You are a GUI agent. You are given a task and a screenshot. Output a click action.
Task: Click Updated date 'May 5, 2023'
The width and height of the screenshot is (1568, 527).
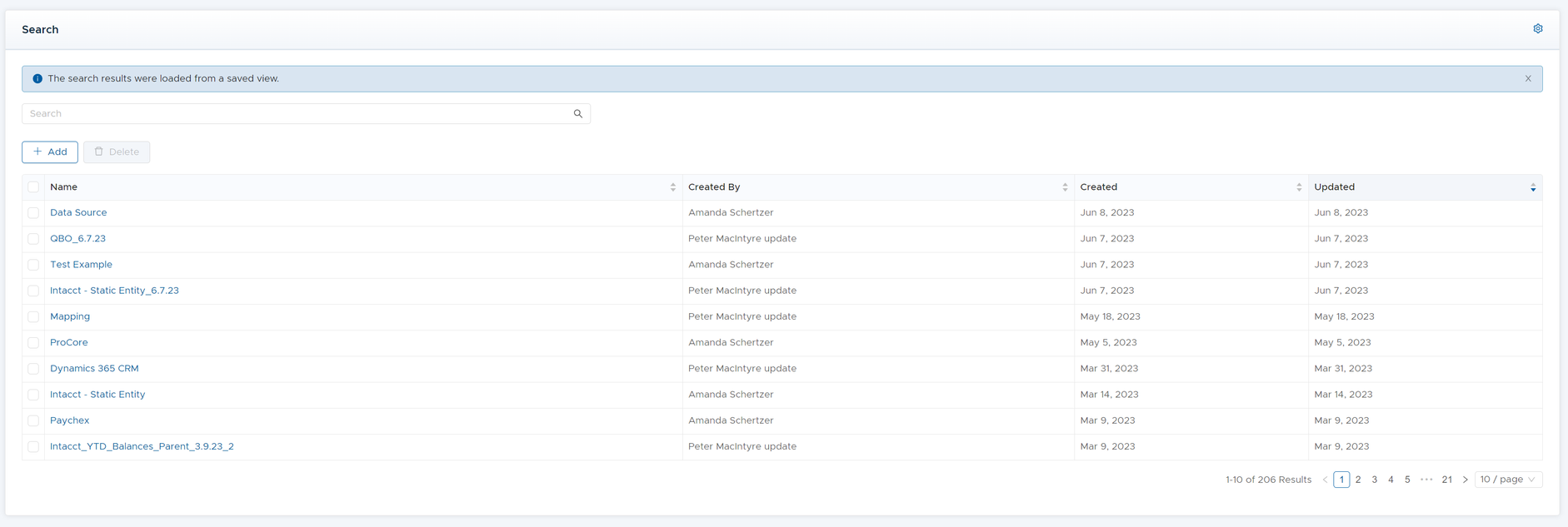pos(1342,342)
